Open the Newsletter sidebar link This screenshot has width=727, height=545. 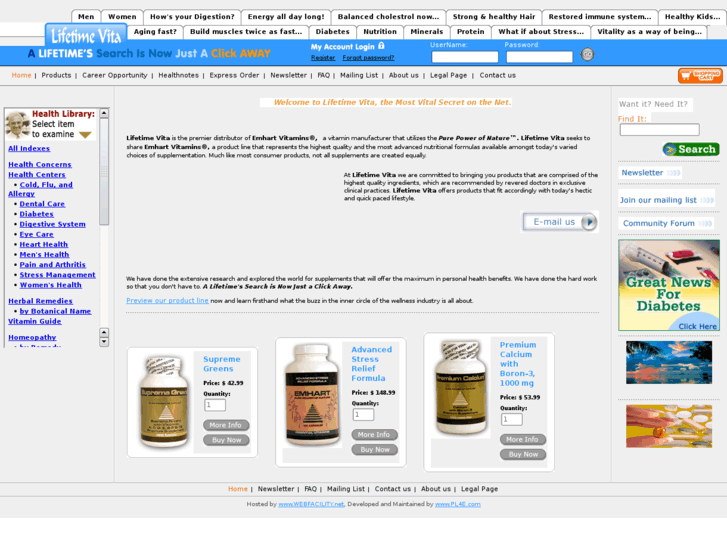(x=650, y=173)
